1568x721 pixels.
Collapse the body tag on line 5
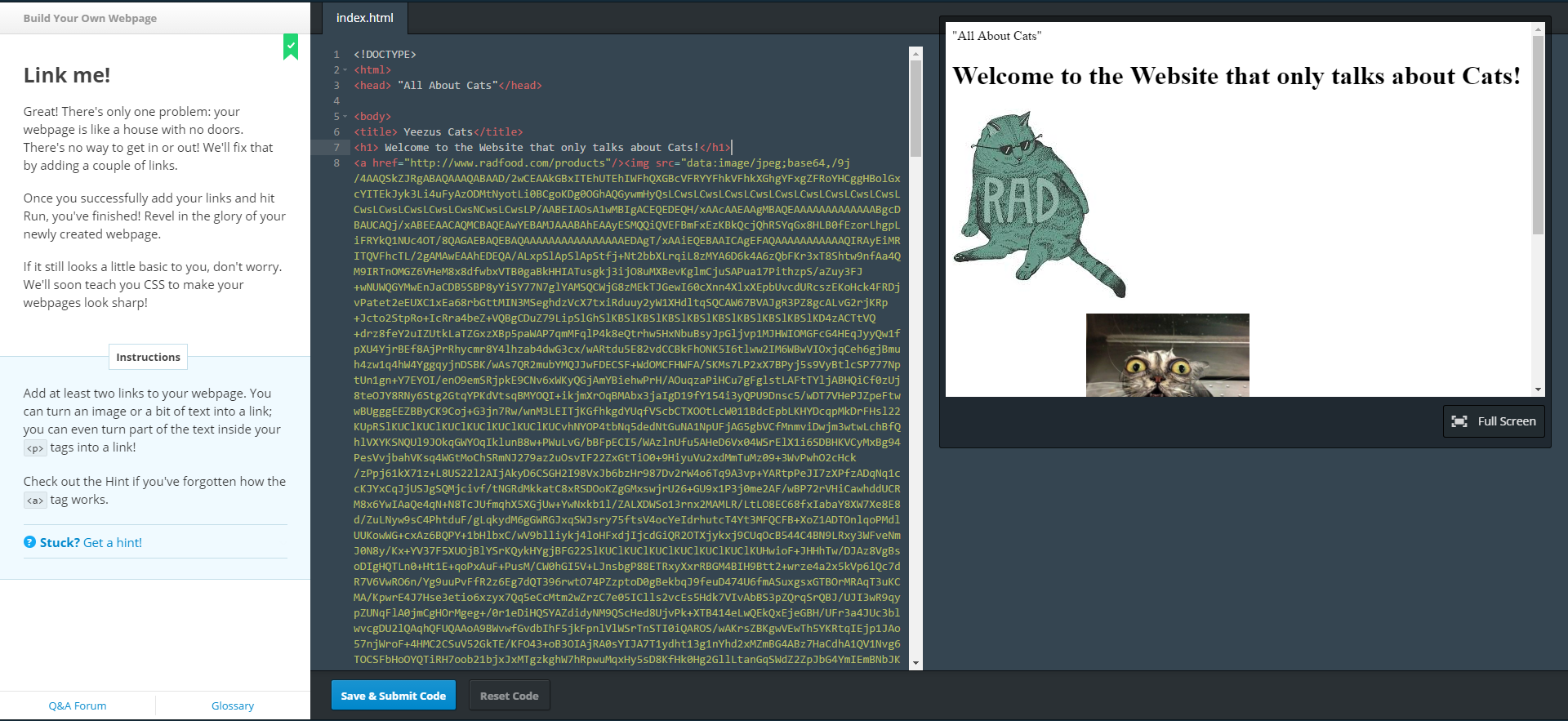tap(345, 117)
